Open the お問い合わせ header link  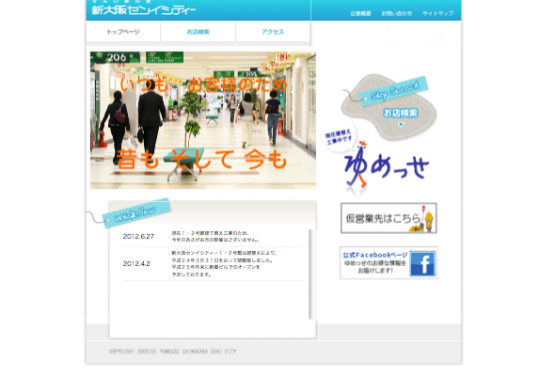tap(397, 13)
